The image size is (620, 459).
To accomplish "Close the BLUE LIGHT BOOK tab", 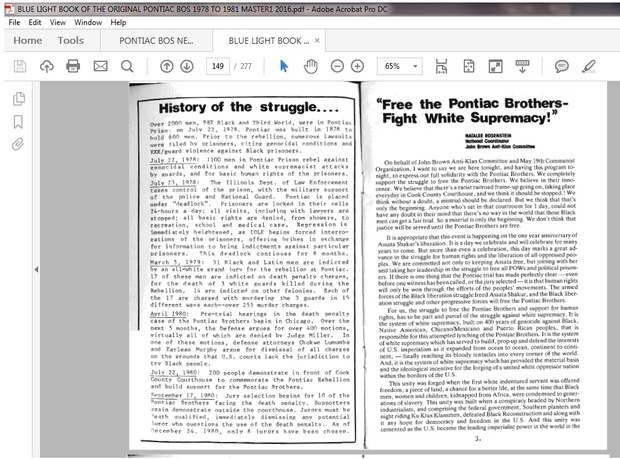I will click(317, 40).
